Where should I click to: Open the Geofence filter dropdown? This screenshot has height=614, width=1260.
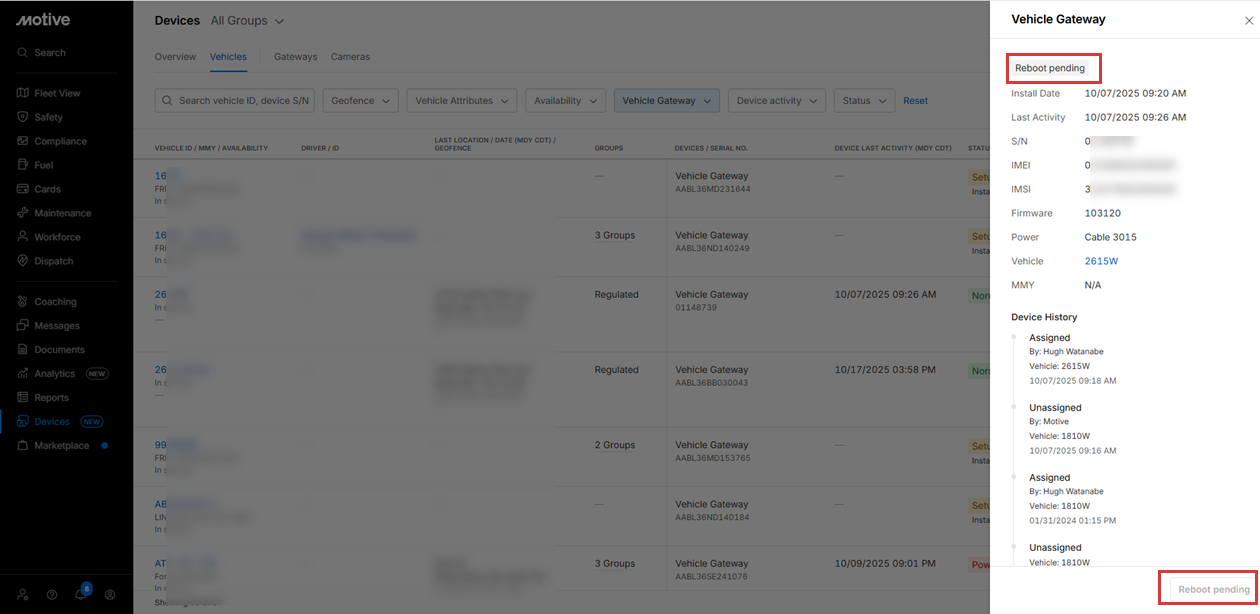[x=360, y=101]
